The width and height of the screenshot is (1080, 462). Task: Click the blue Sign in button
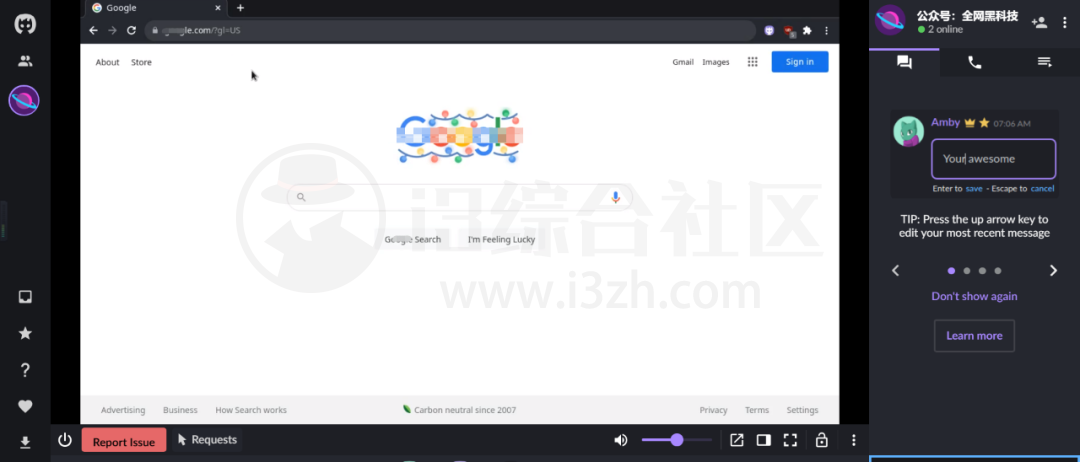pyautogui.click(x=800, y=62)
